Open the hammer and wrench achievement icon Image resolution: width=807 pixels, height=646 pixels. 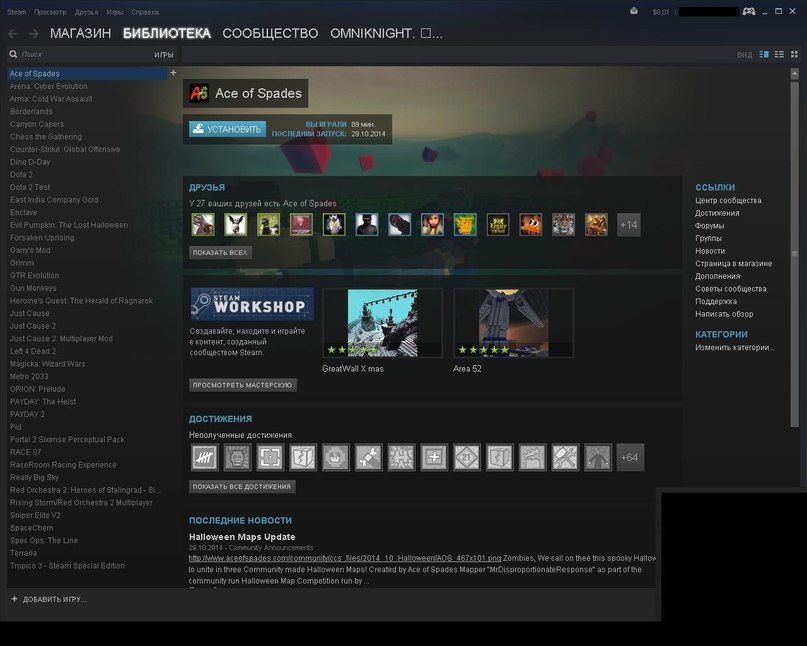[565, 457]
